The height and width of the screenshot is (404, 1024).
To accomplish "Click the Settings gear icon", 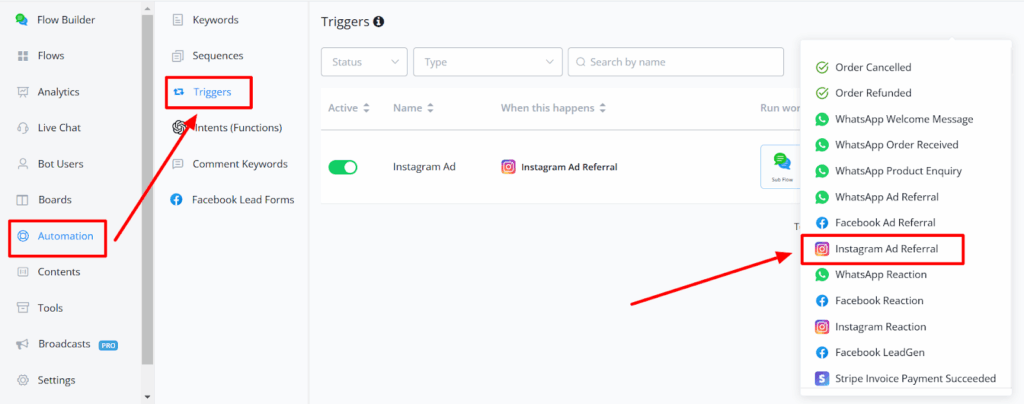I will tap(22, 380).
